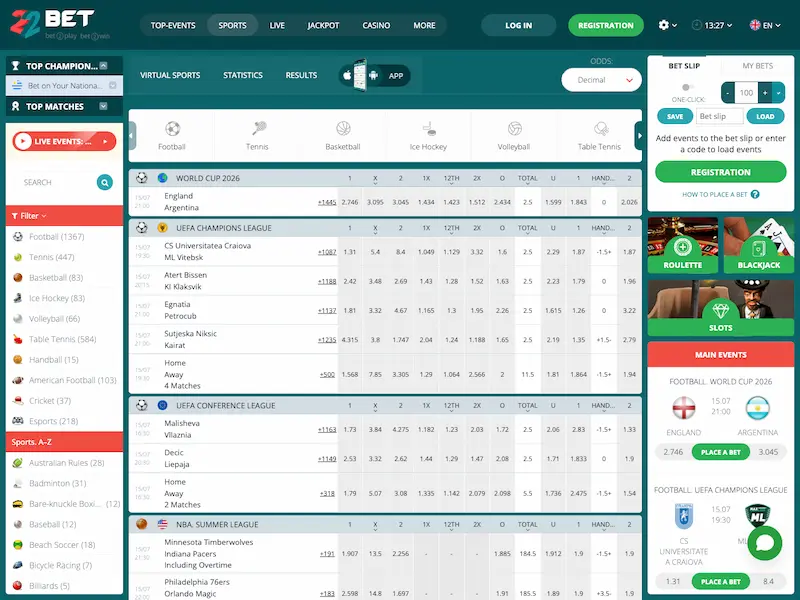Open Results link
This screenshot has width=800, height=600.
pyautogui.click(x=301, y=75)
